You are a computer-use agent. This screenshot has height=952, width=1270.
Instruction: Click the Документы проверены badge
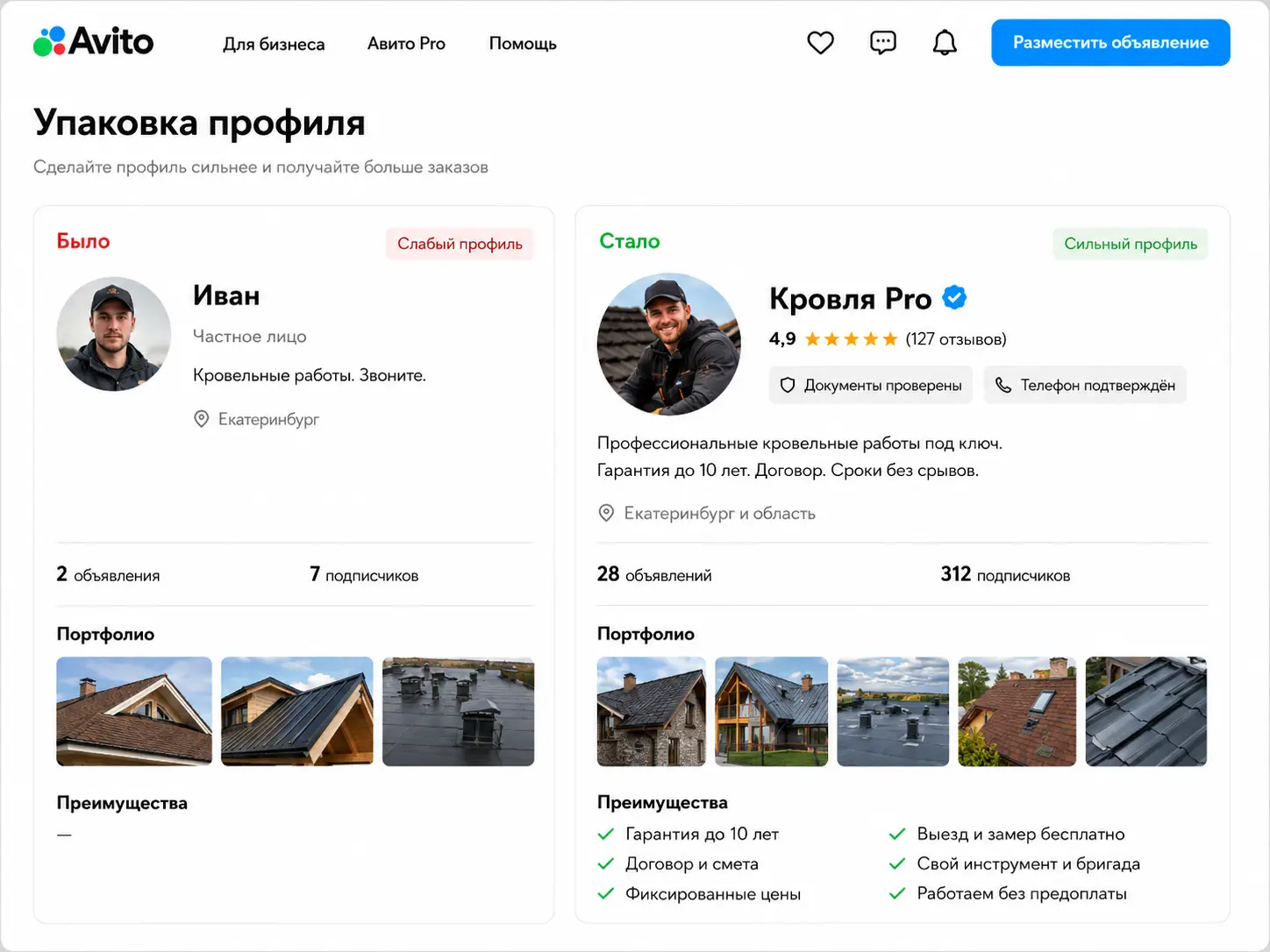(871, 385)
